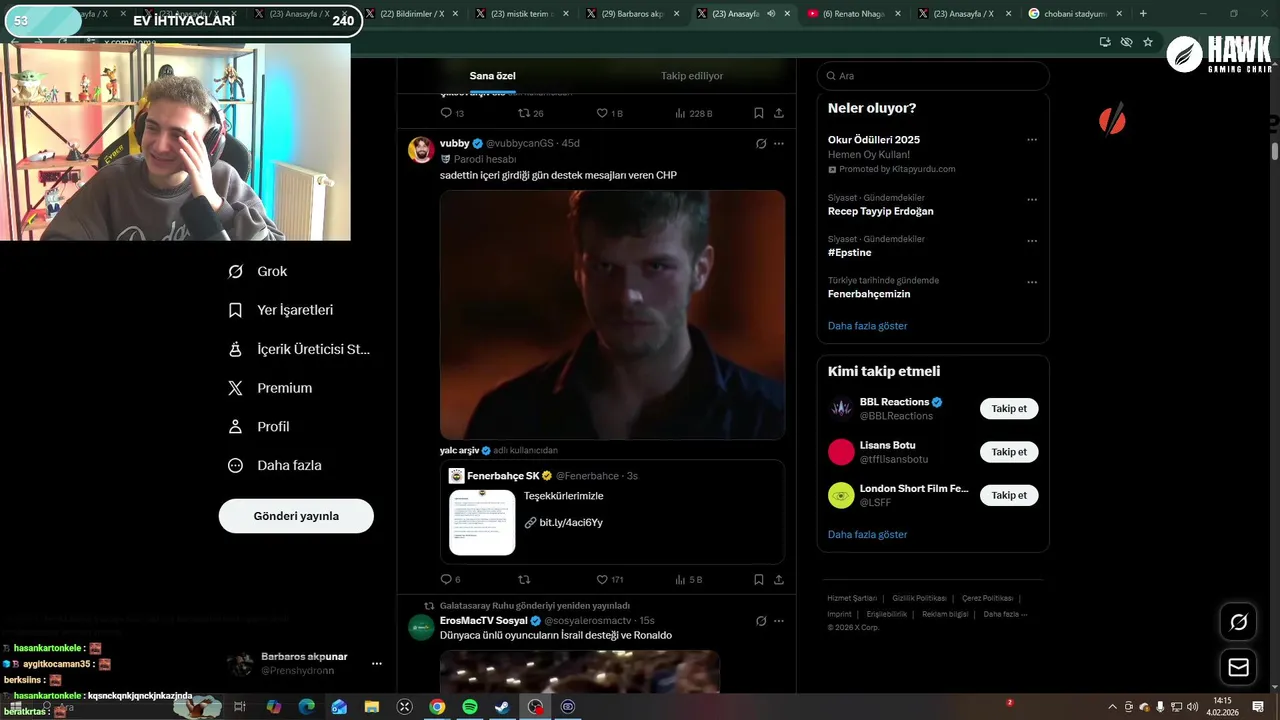Click taskbar clock showing 14:15

tap(1222, 706)
